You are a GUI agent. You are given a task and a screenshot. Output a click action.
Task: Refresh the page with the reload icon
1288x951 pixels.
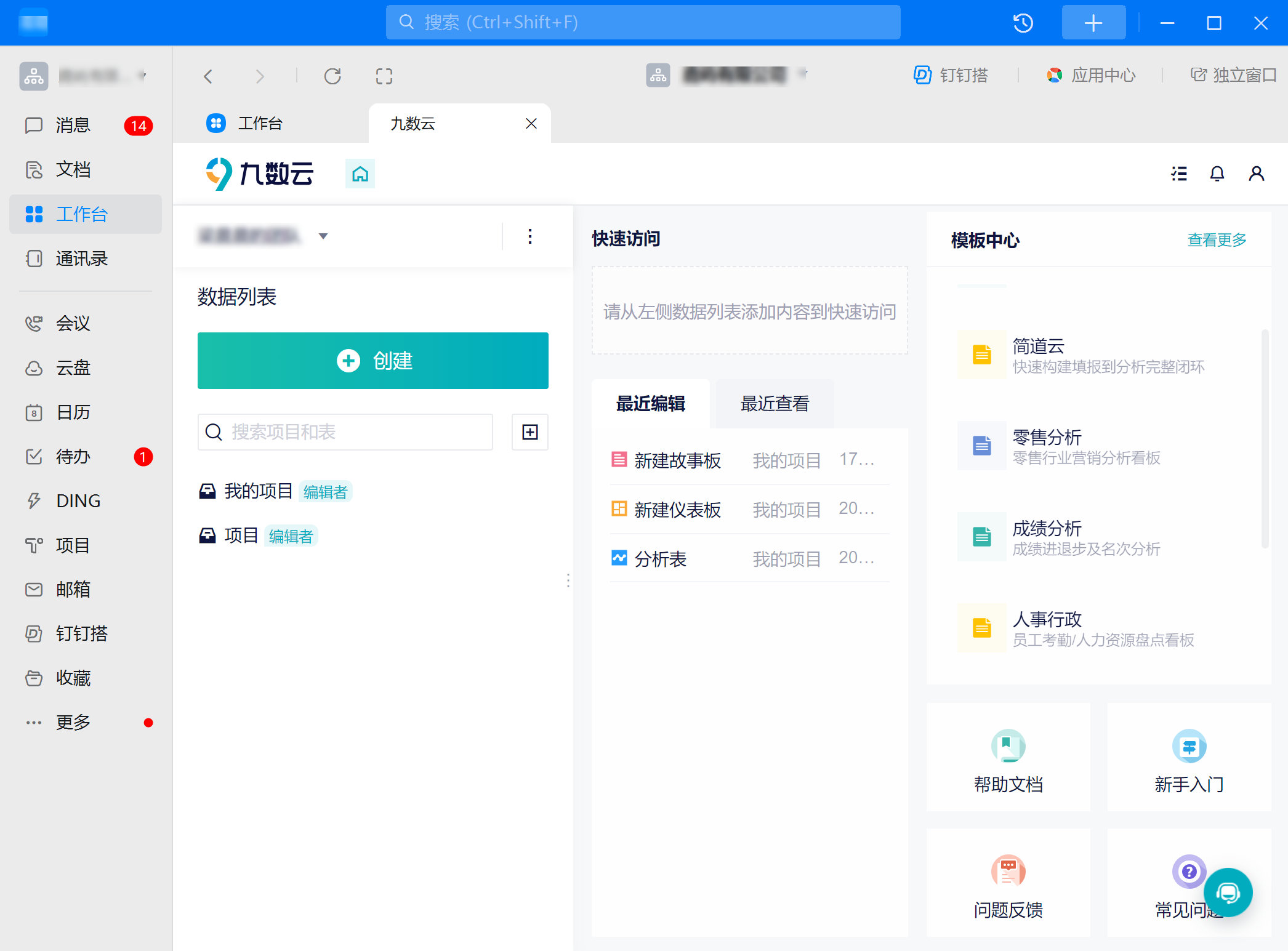tap(332, 76)
